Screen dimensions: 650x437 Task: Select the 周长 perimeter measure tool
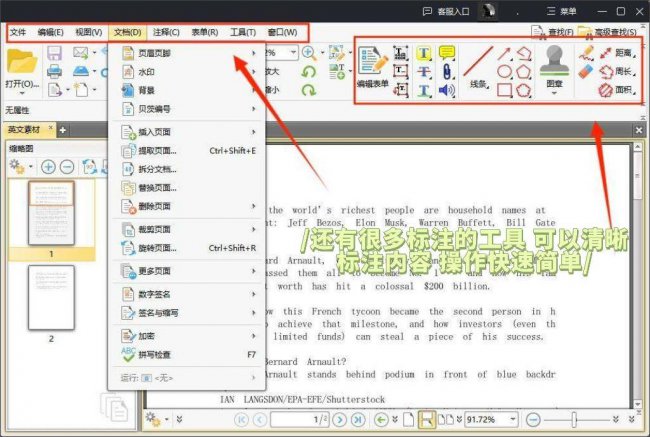coord(617,71)
